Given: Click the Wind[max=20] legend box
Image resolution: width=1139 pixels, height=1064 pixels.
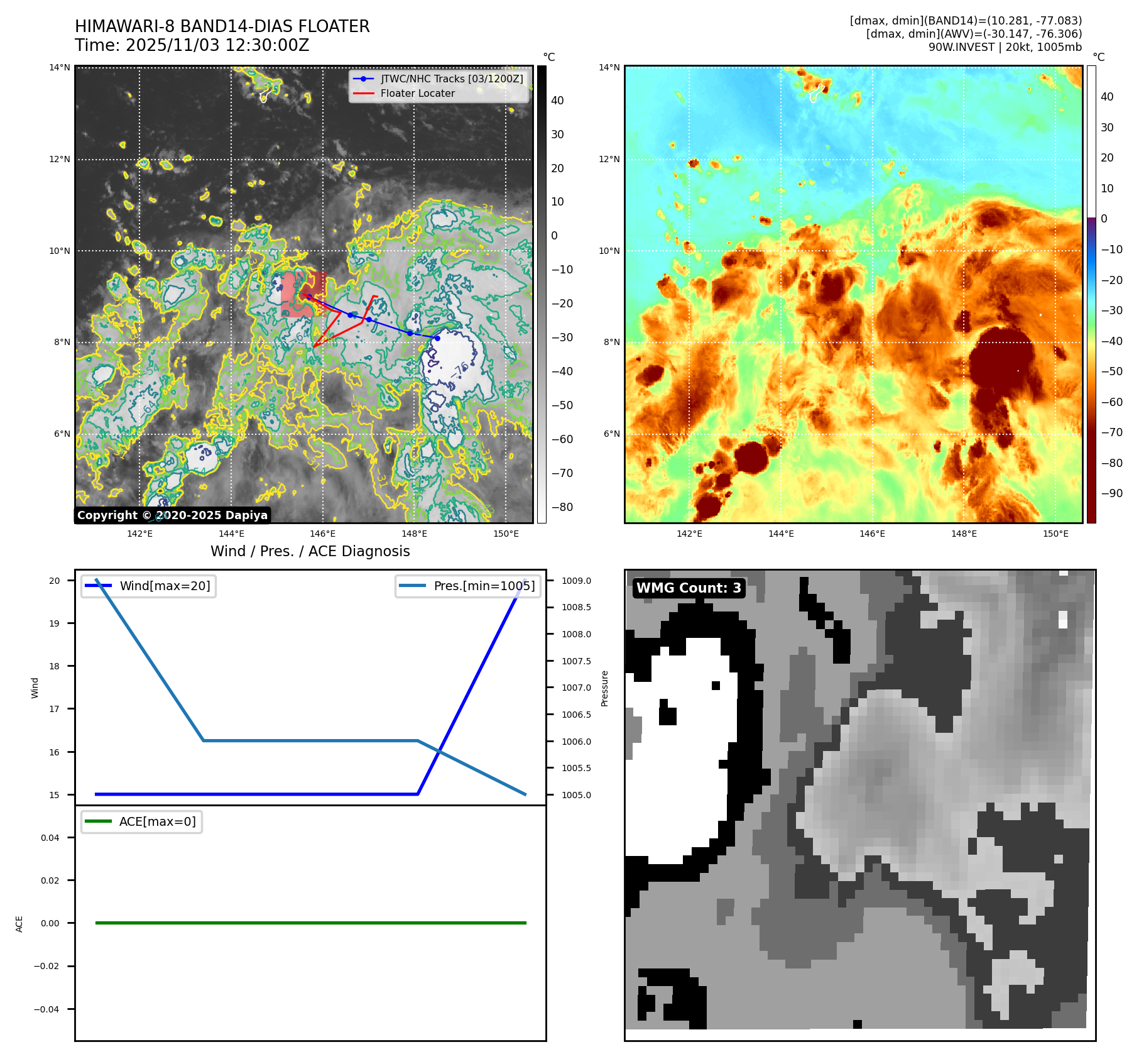Looking at the screenshot, I should point(149,586).
